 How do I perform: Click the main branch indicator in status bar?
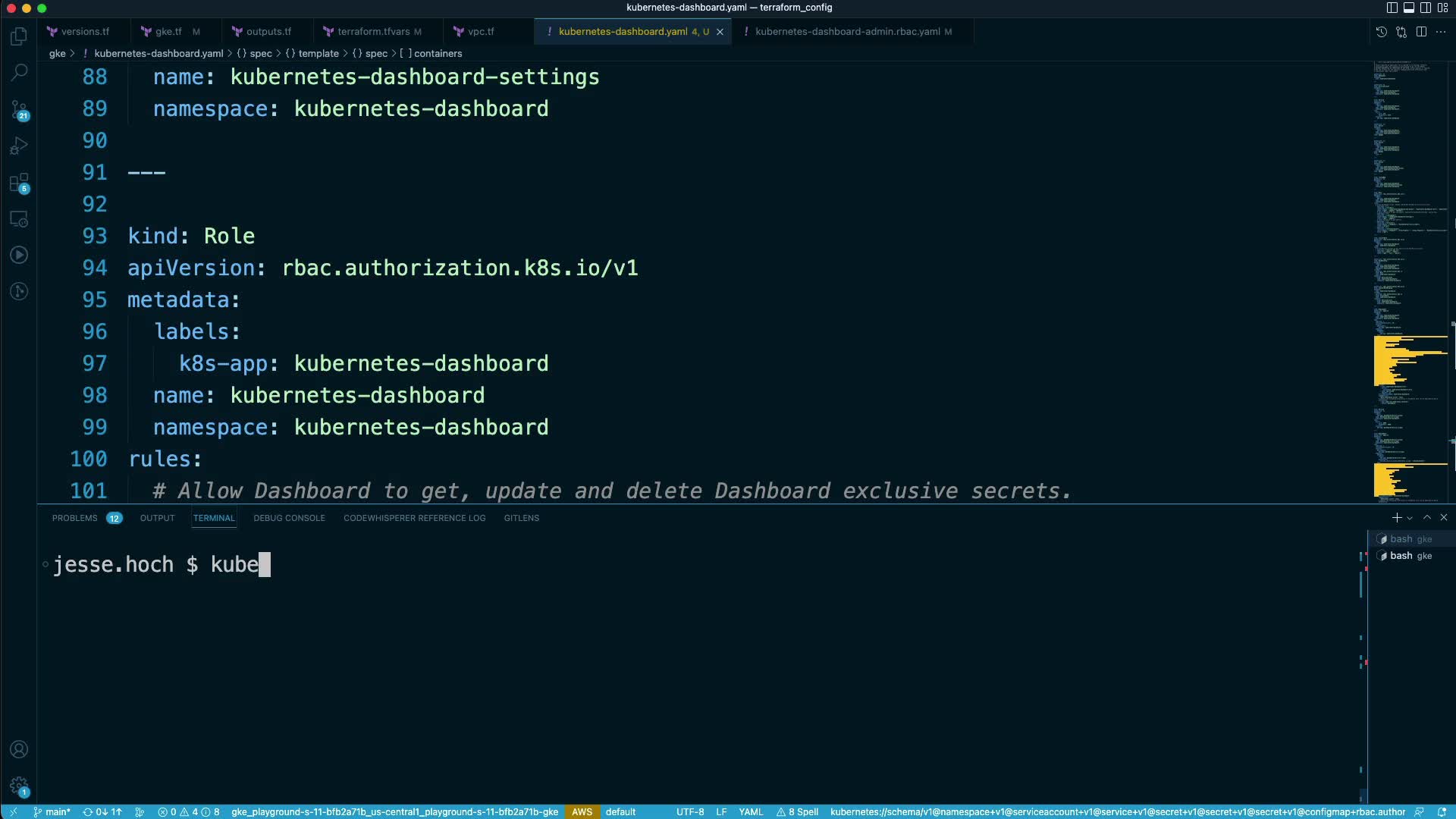[x=53, y=811]
